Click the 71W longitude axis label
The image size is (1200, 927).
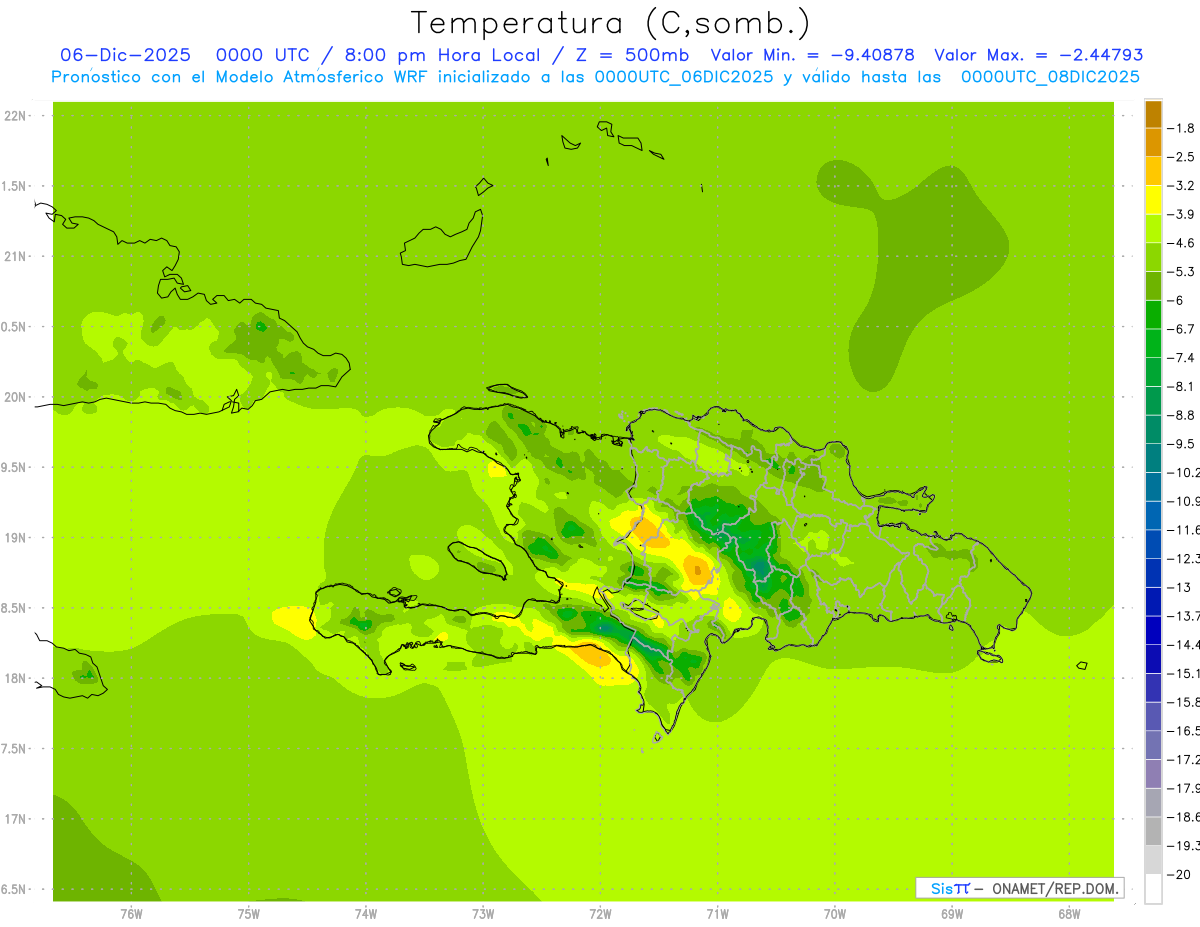(717, 914)
